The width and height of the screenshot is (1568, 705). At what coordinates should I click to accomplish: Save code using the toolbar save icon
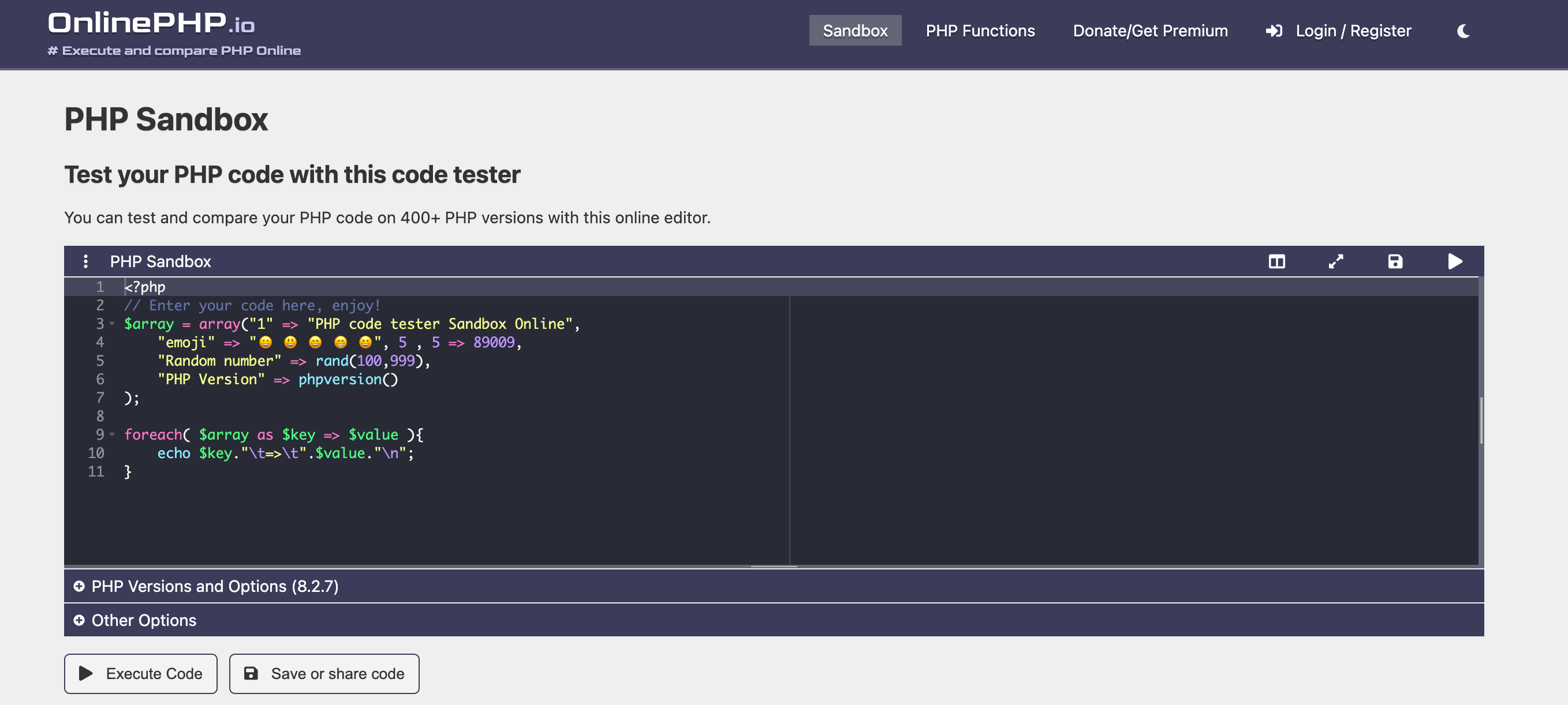coord(1396,261)
